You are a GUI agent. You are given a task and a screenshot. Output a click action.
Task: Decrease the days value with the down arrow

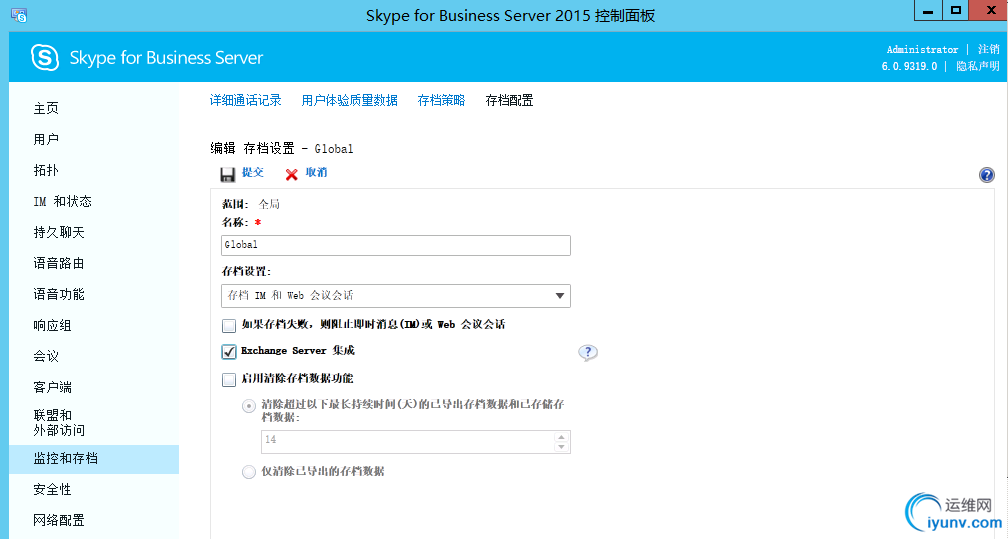click(x=561, y=447)
